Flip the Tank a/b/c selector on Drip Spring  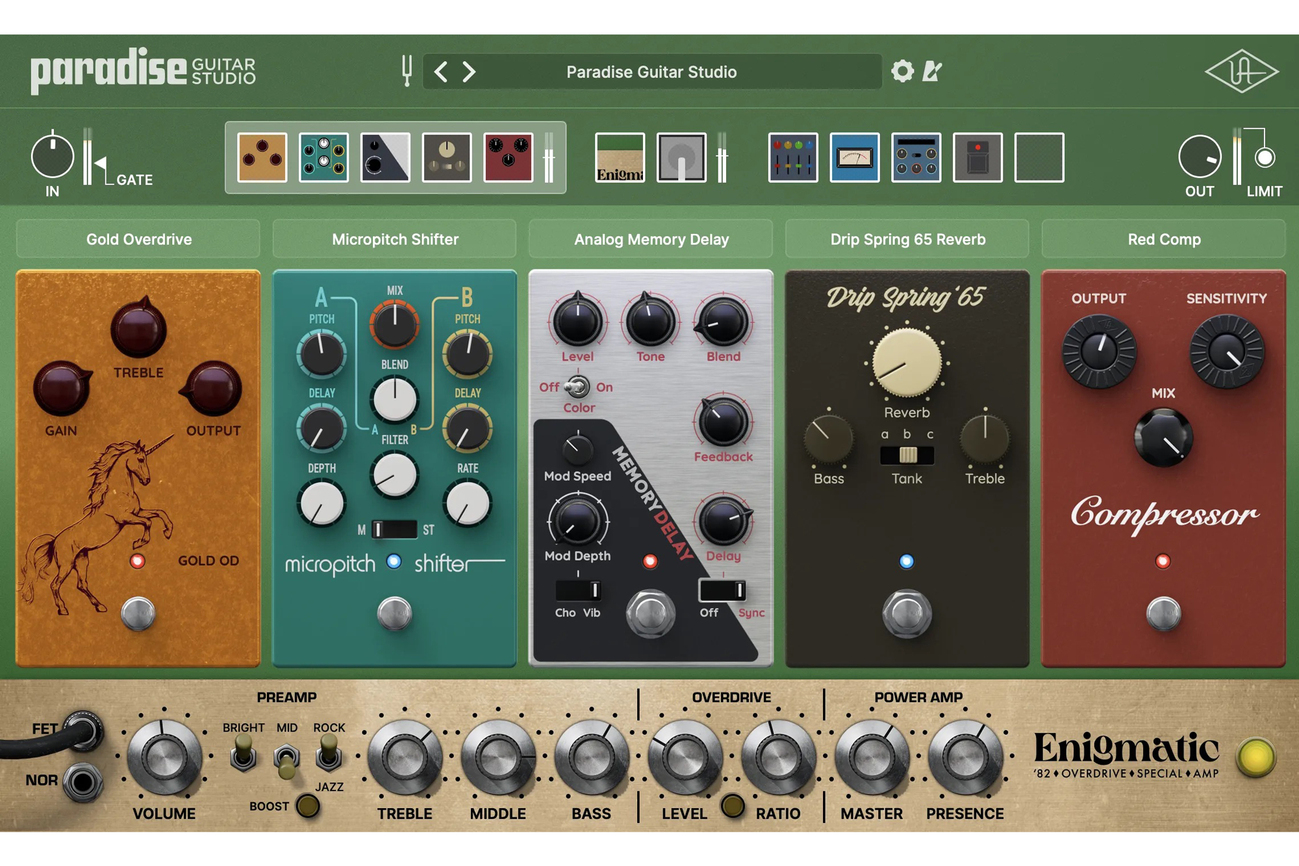pos(907,455)
